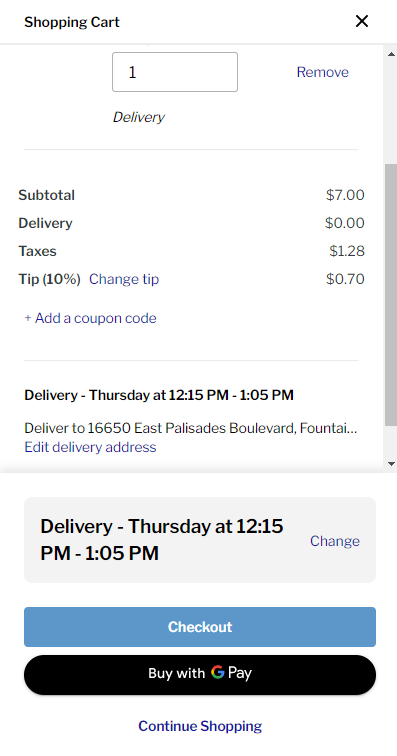Click the item quantity input field

point(175,72)
